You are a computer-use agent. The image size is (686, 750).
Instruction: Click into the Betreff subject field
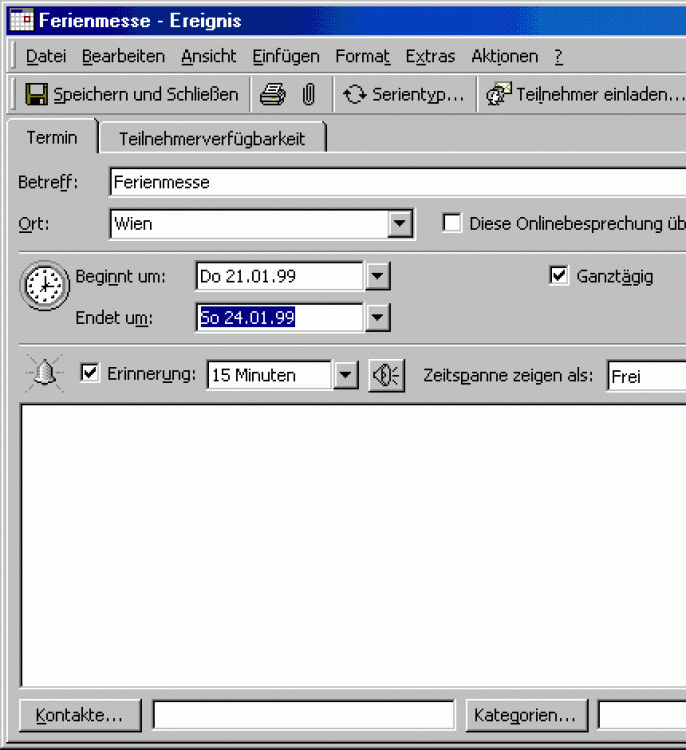[x=395, y=182]
